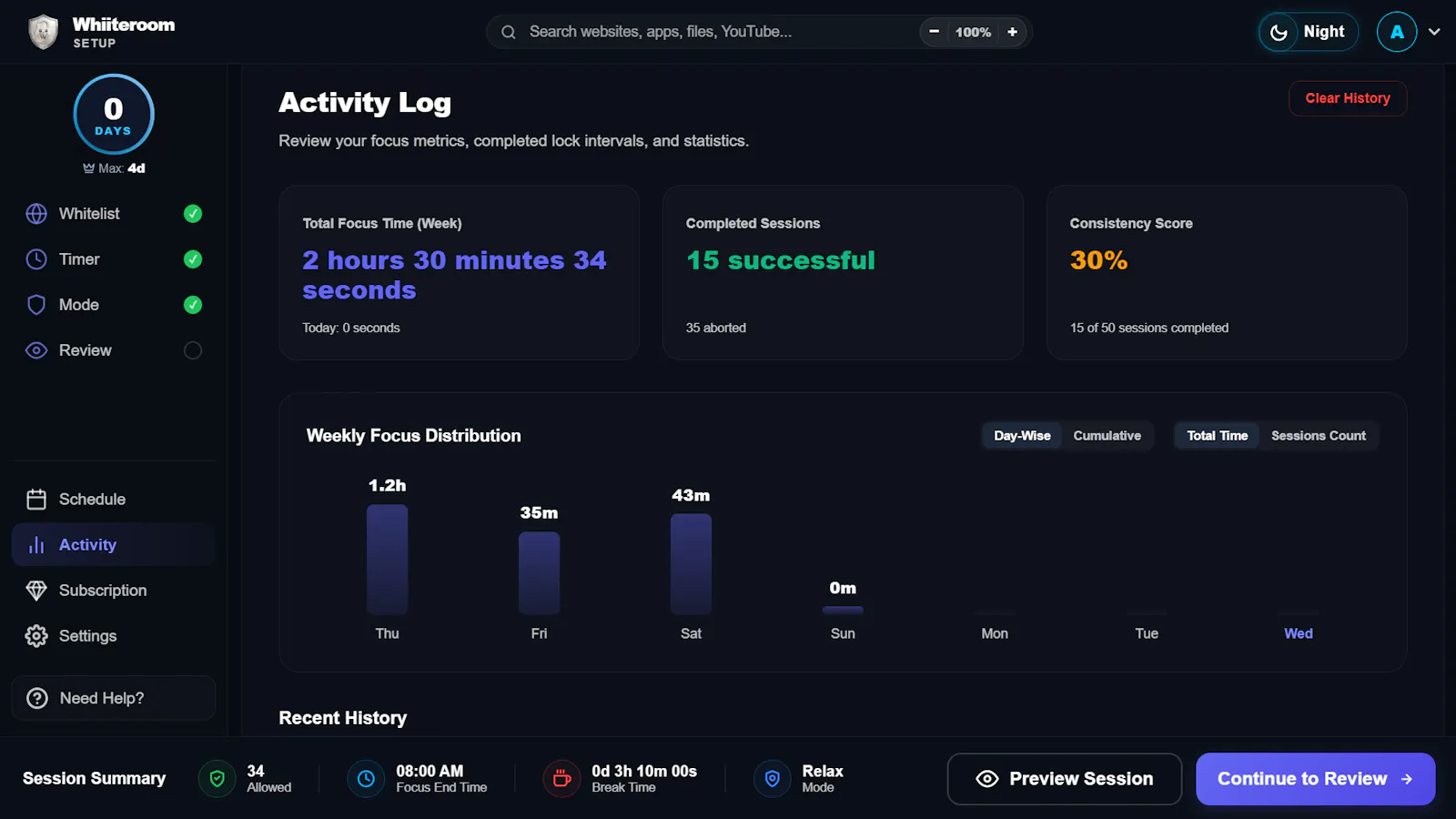Image resolution: width=1456 pixels, height=819 pixels.
Task: Click the Timer clock icon
Action: 36,259
